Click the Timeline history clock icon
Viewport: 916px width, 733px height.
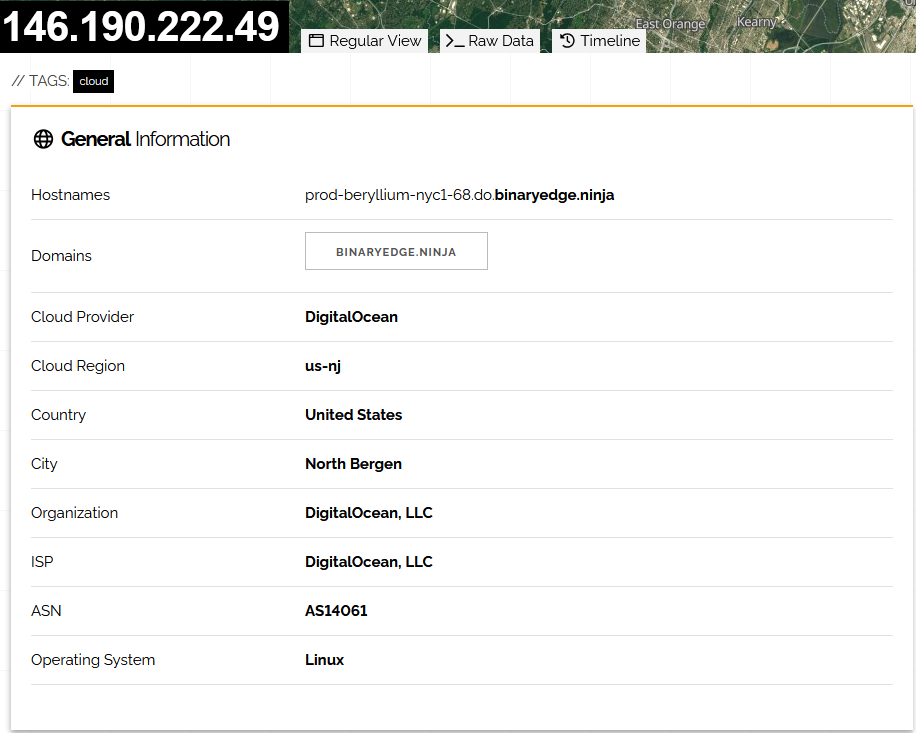567,41
